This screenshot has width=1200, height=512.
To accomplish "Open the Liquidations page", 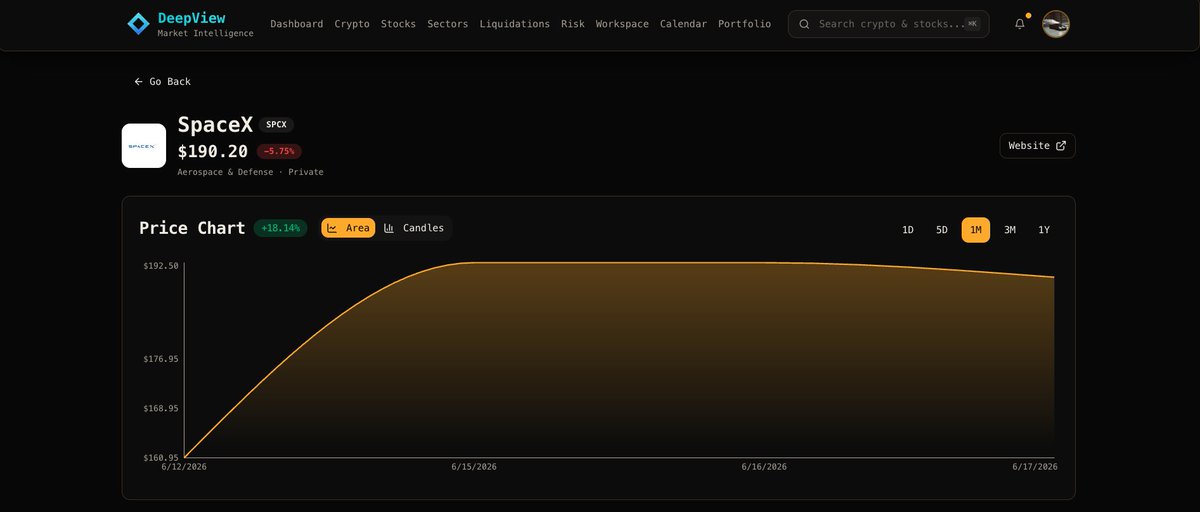I will 515,24.
